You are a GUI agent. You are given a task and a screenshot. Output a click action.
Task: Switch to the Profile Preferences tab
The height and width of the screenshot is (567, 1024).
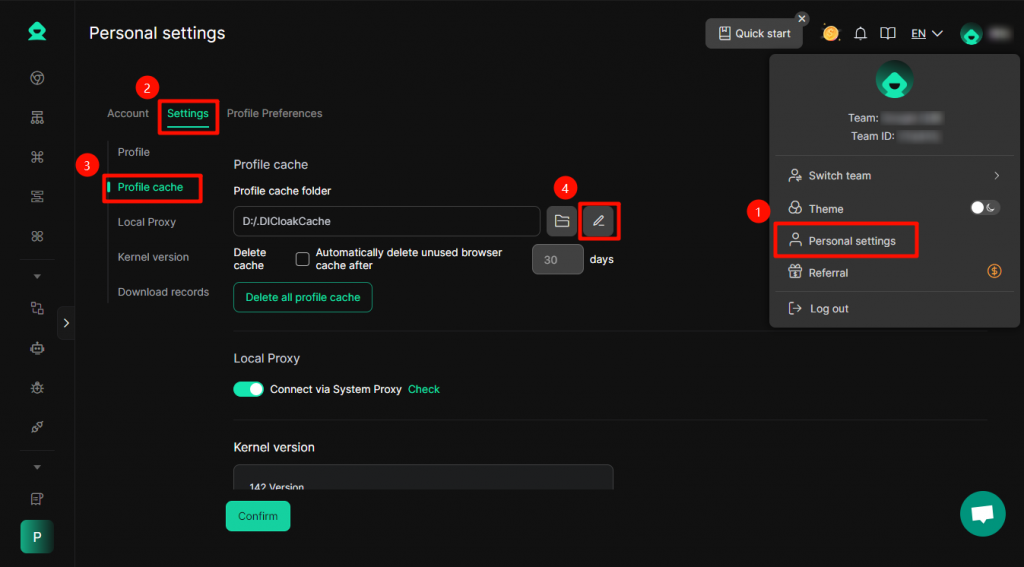point(274,114)
